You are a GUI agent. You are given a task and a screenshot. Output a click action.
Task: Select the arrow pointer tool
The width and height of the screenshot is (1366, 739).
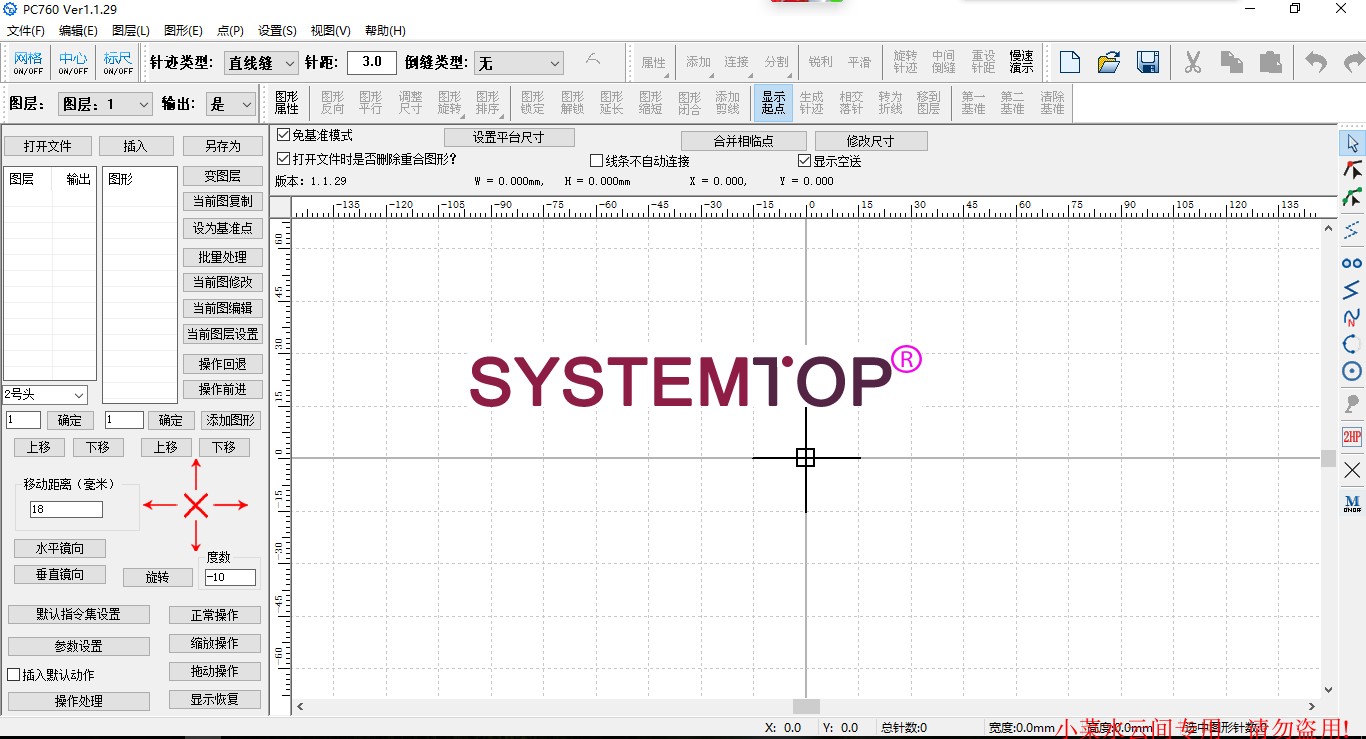[1352, 143]
